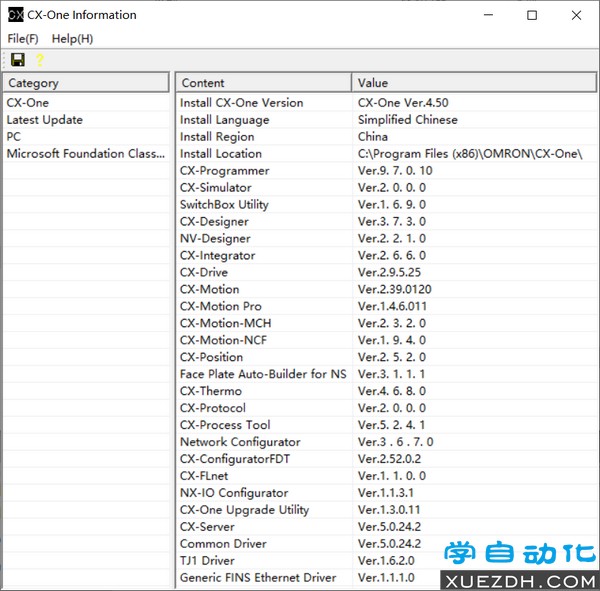Click the value Ver.1.3.0.11
This screenshot has width=600, height=591.
point(389,509)
